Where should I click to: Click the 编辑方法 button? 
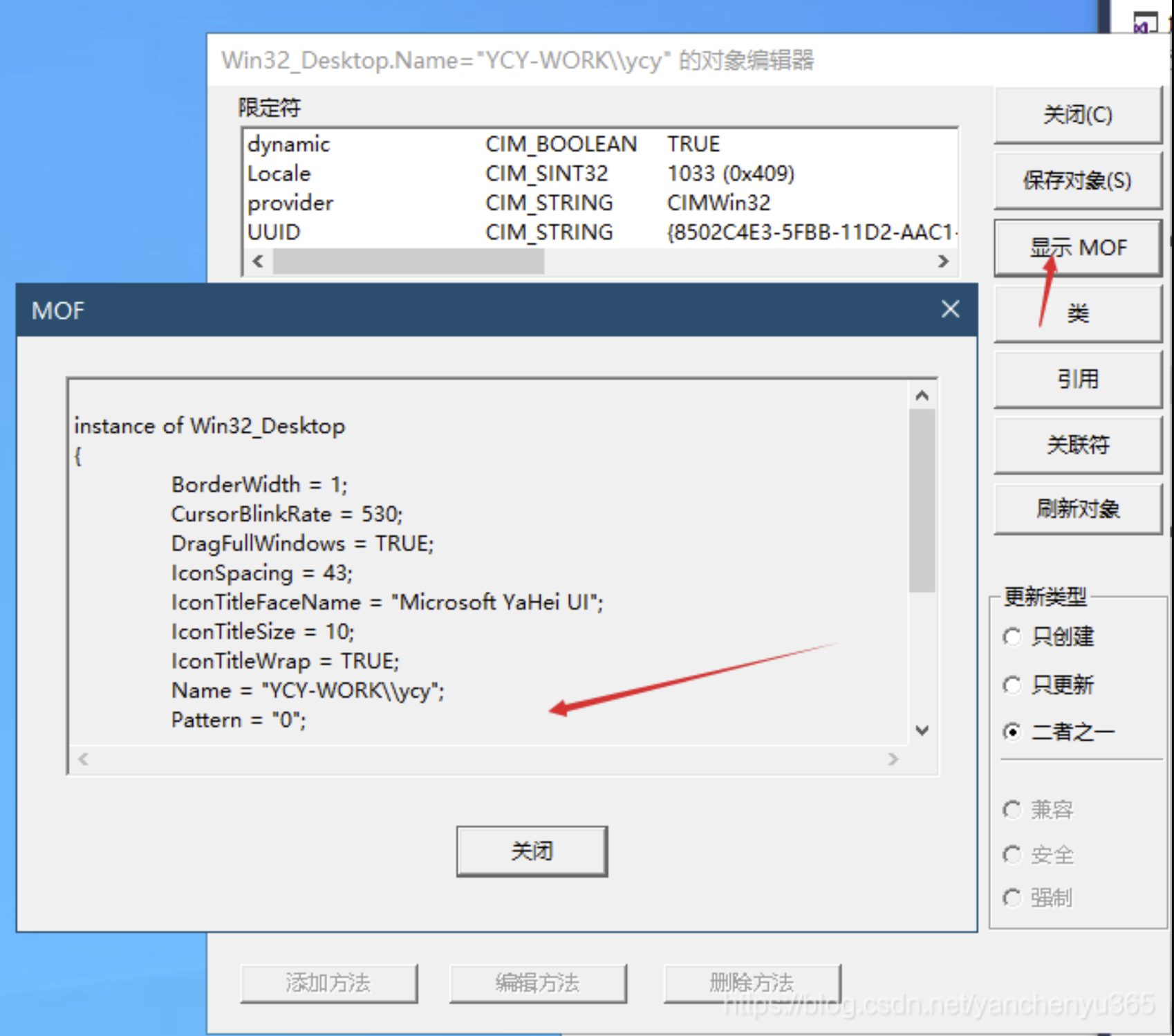coord(539,983)
